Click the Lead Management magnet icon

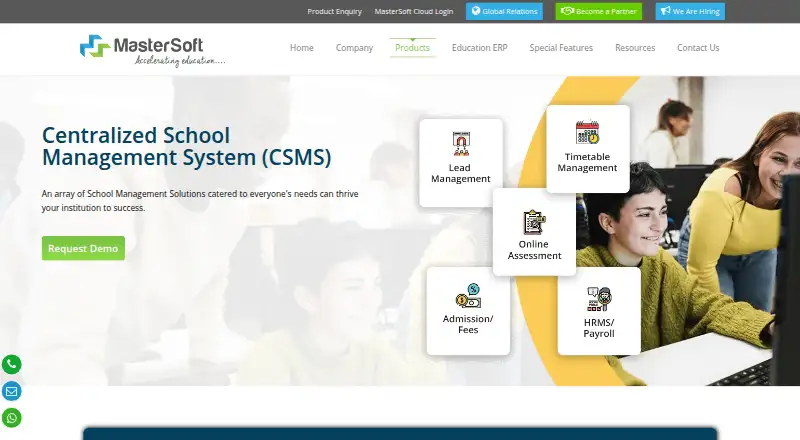pos(461,144)
